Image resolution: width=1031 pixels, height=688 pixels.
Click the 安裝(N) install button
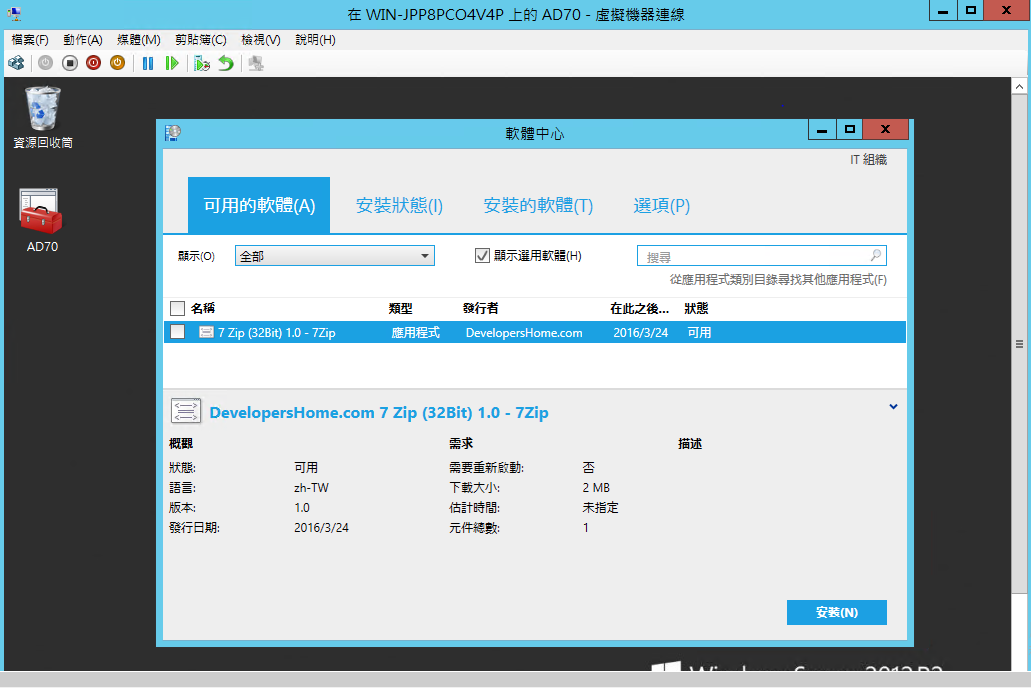click(836, 612)
